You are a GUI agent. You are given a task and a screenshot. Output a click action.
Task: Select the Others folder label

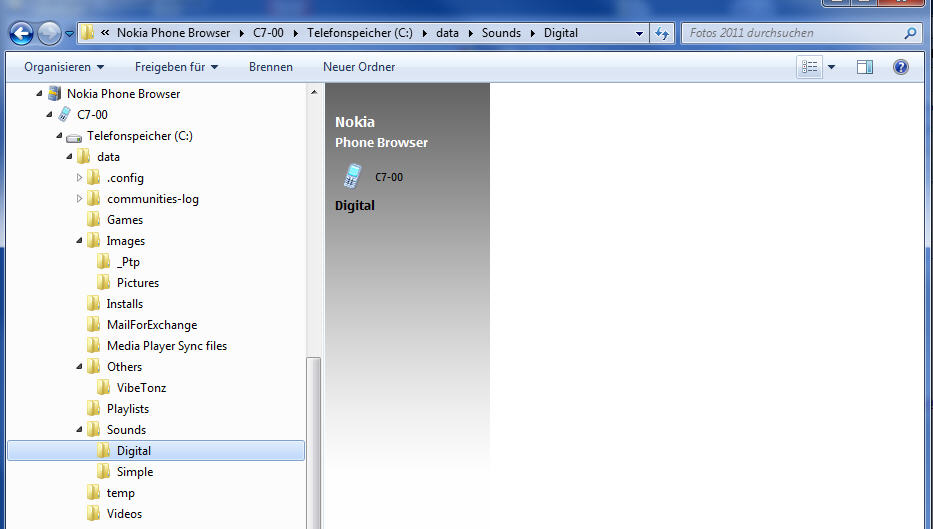(x=124, y=367)
